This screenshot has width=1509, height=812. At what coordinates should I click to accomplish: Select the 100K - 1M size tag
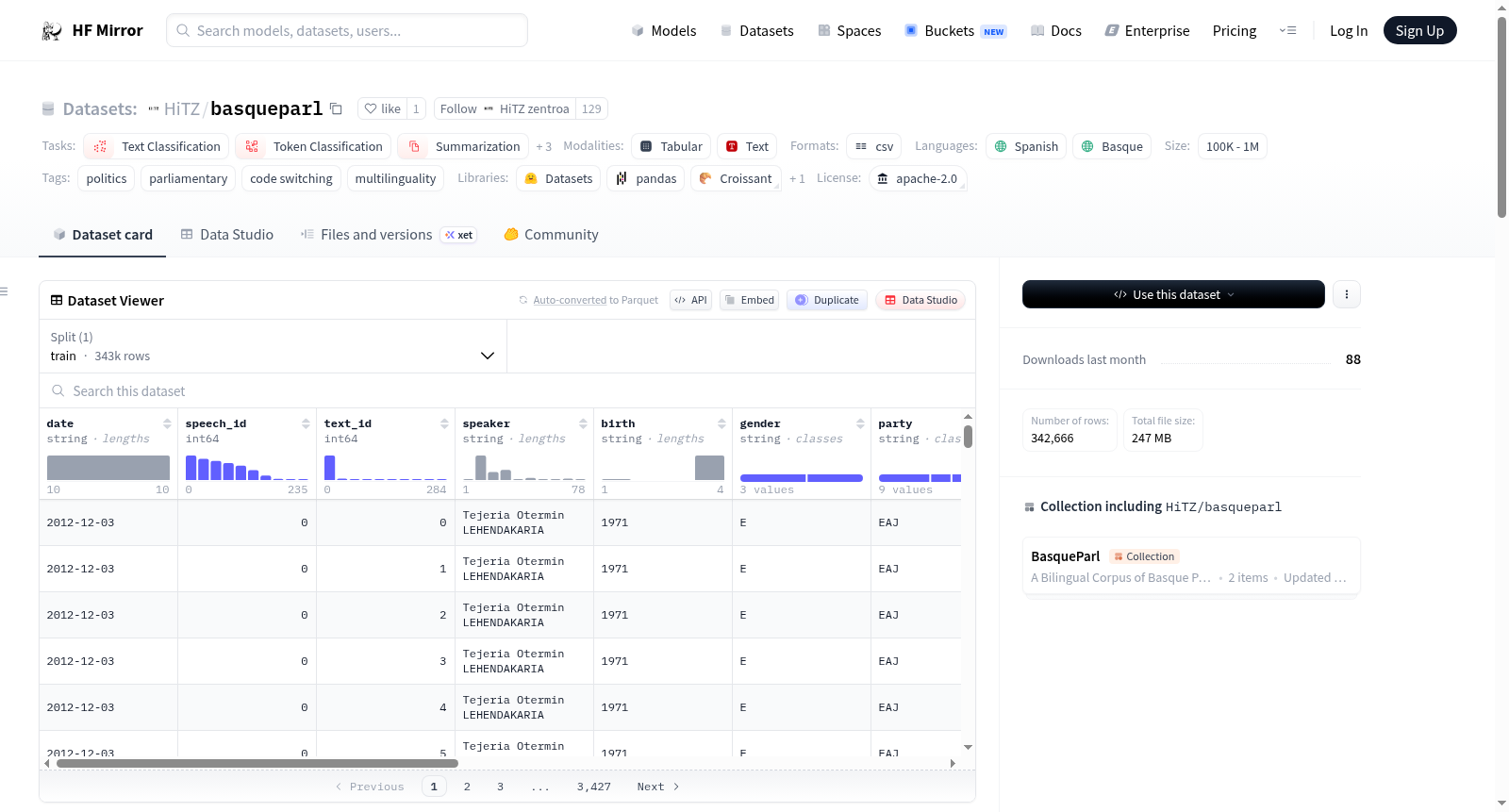pyautogui.click(x=1233, y=146)
